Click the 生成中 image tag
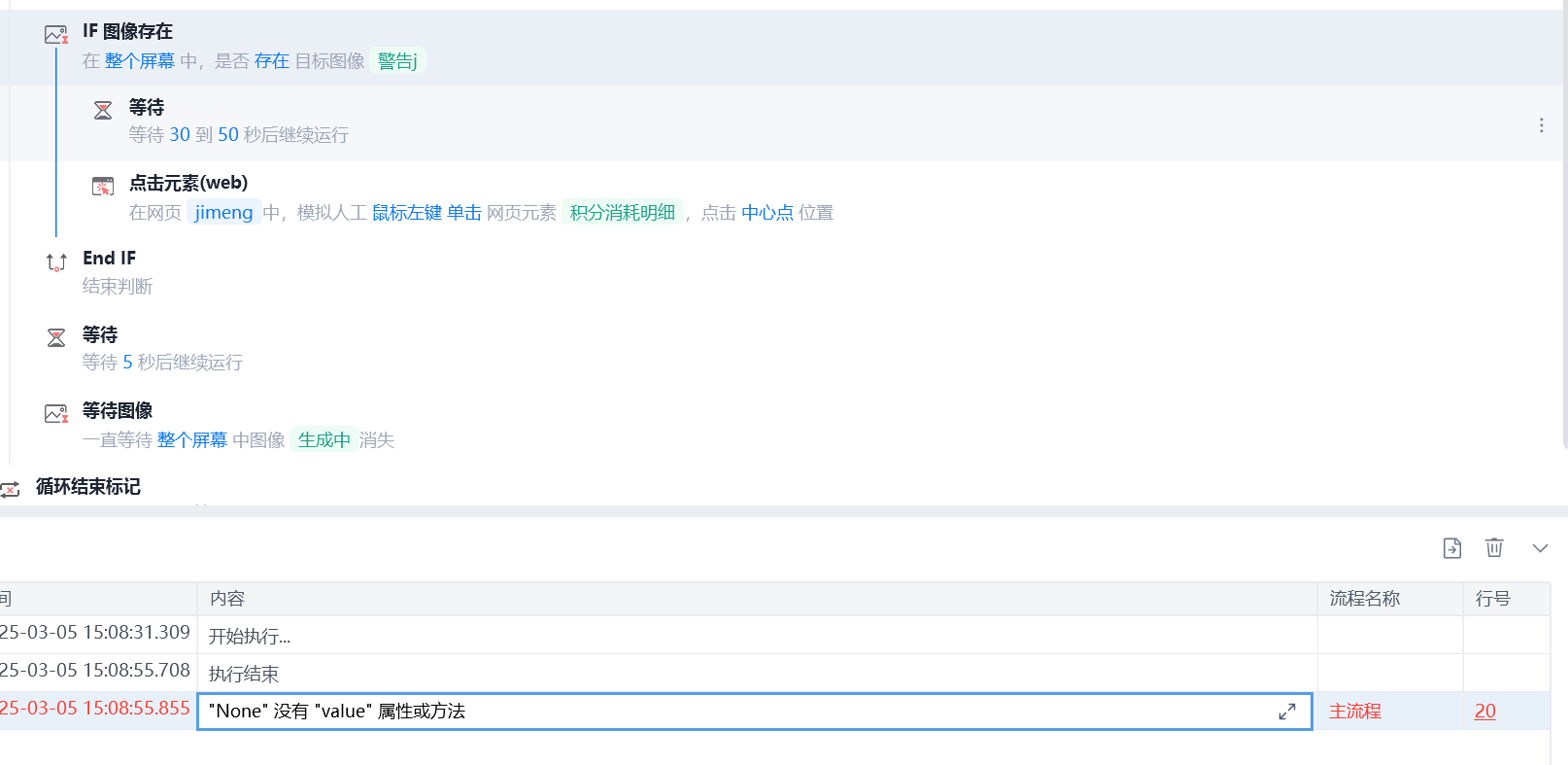The image size is (1568, 765). 324,440
